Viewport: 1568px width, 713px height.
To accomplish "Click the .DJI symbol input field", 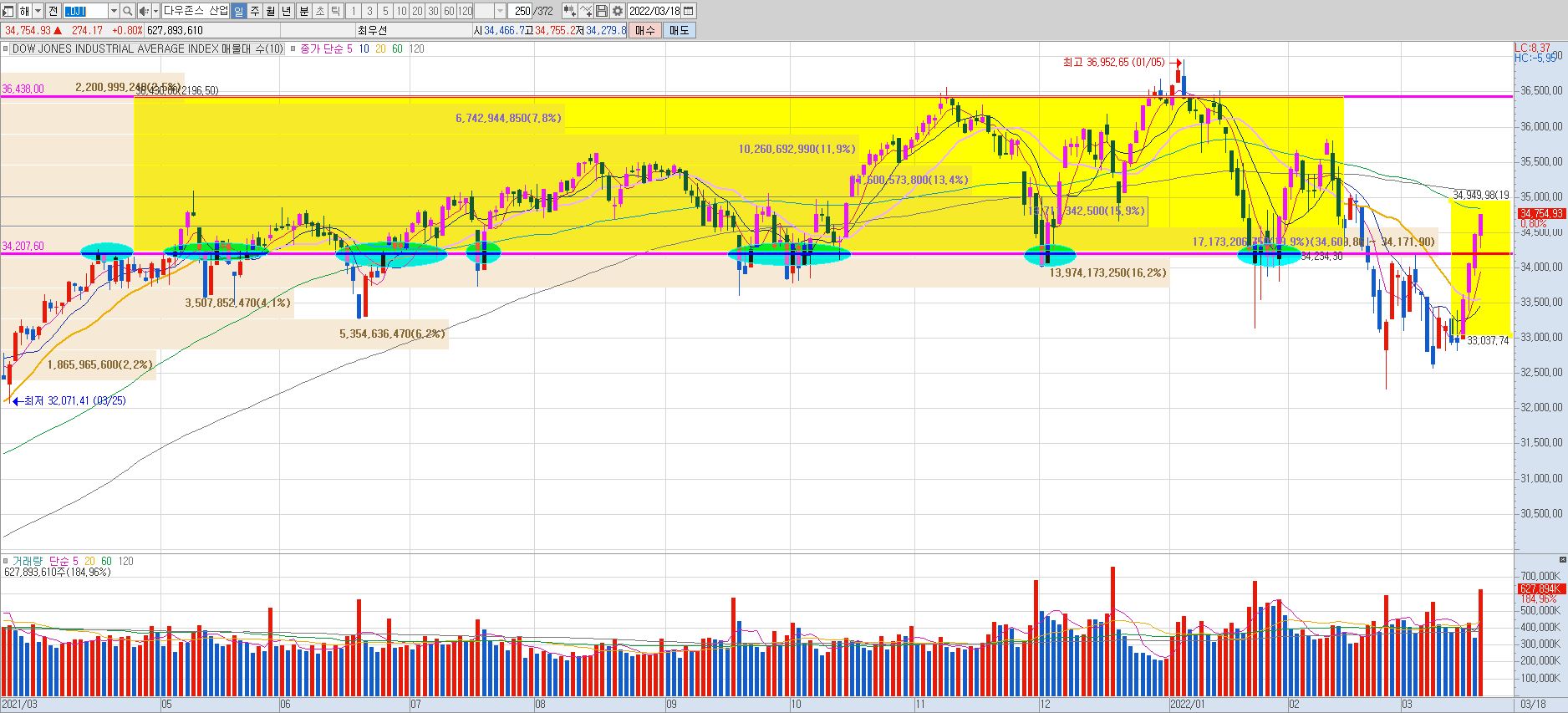I will click(x=86, y=11).
